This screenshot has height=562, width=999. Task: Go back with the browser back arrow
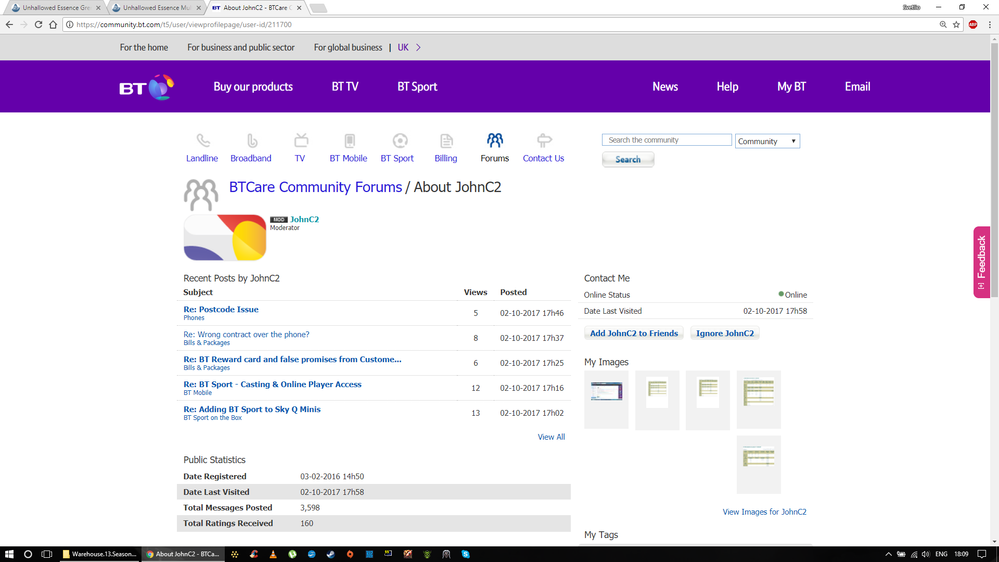click(x=9, y=24)
